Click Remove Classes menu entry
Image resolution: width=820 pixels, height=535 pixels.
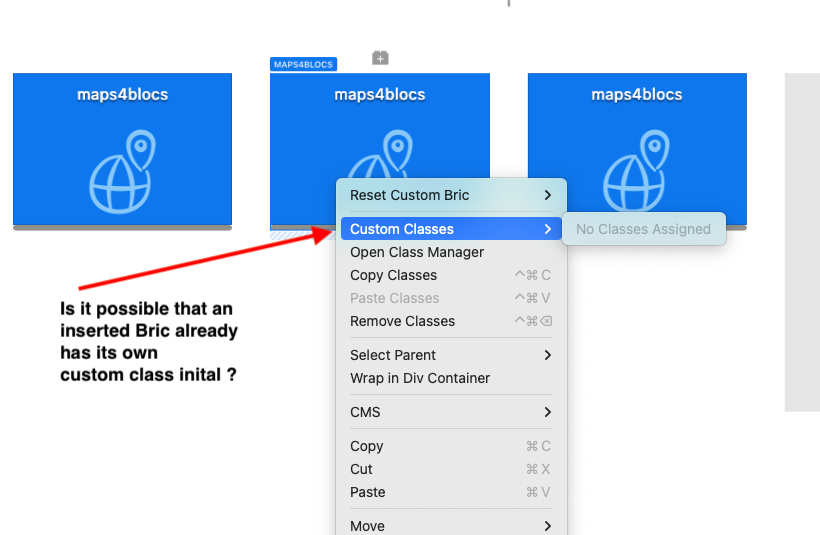[x=402, y=321]
